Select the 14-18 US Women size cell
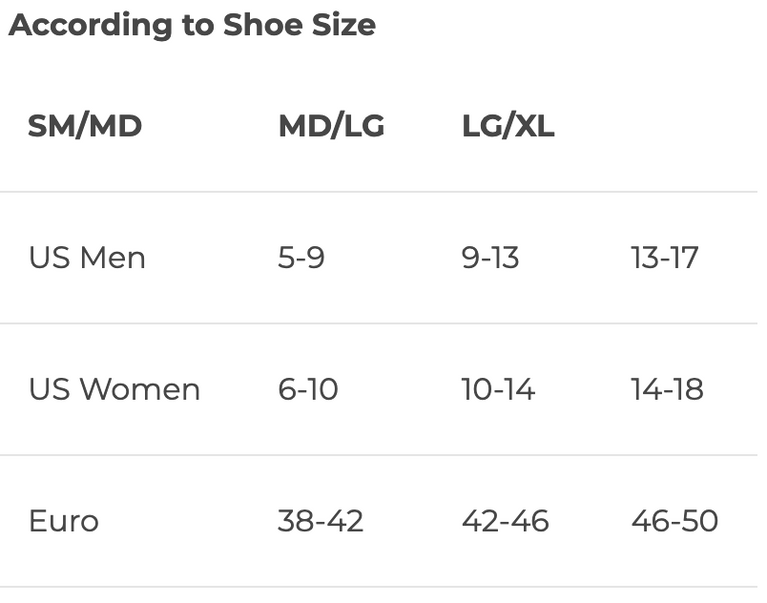 (x=667, y=390)
